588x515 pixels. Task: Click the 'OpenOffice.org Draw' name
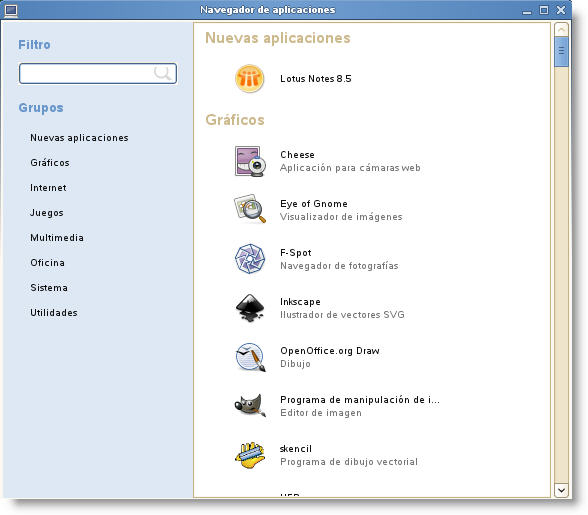point(330,351)
